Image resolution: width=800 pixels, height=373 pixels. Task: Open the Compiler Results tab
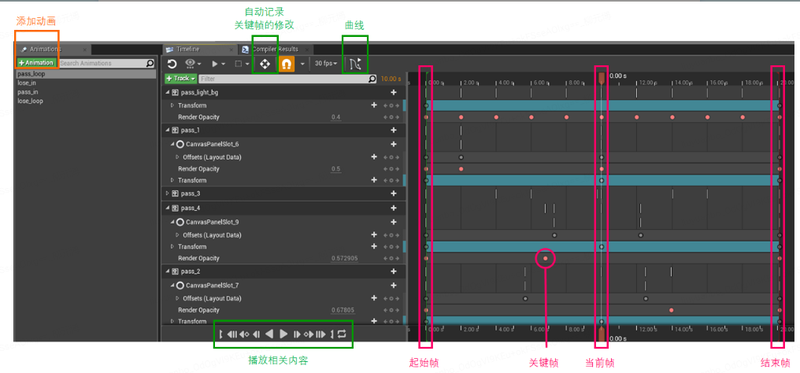coord(276,49)
